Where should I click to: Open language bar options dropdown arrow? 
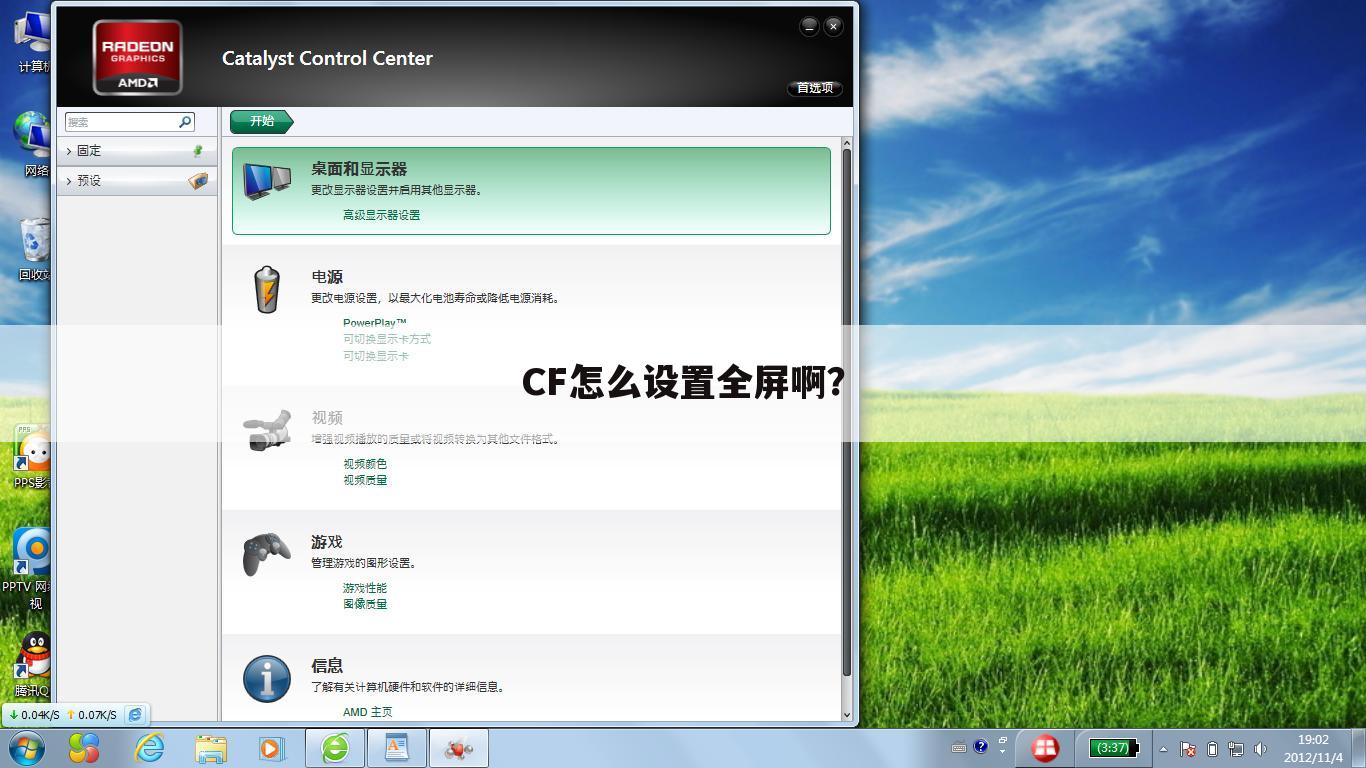(1003, 752)
